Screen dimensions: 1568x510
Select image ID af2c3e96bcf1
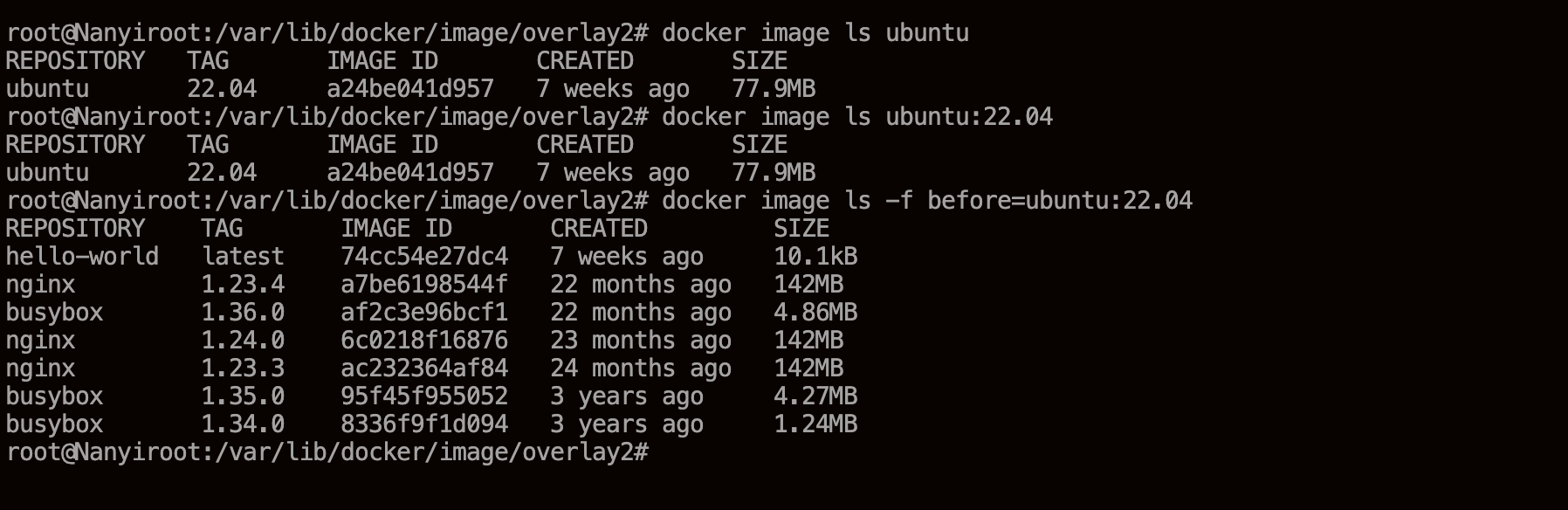(x=424, y=313)
